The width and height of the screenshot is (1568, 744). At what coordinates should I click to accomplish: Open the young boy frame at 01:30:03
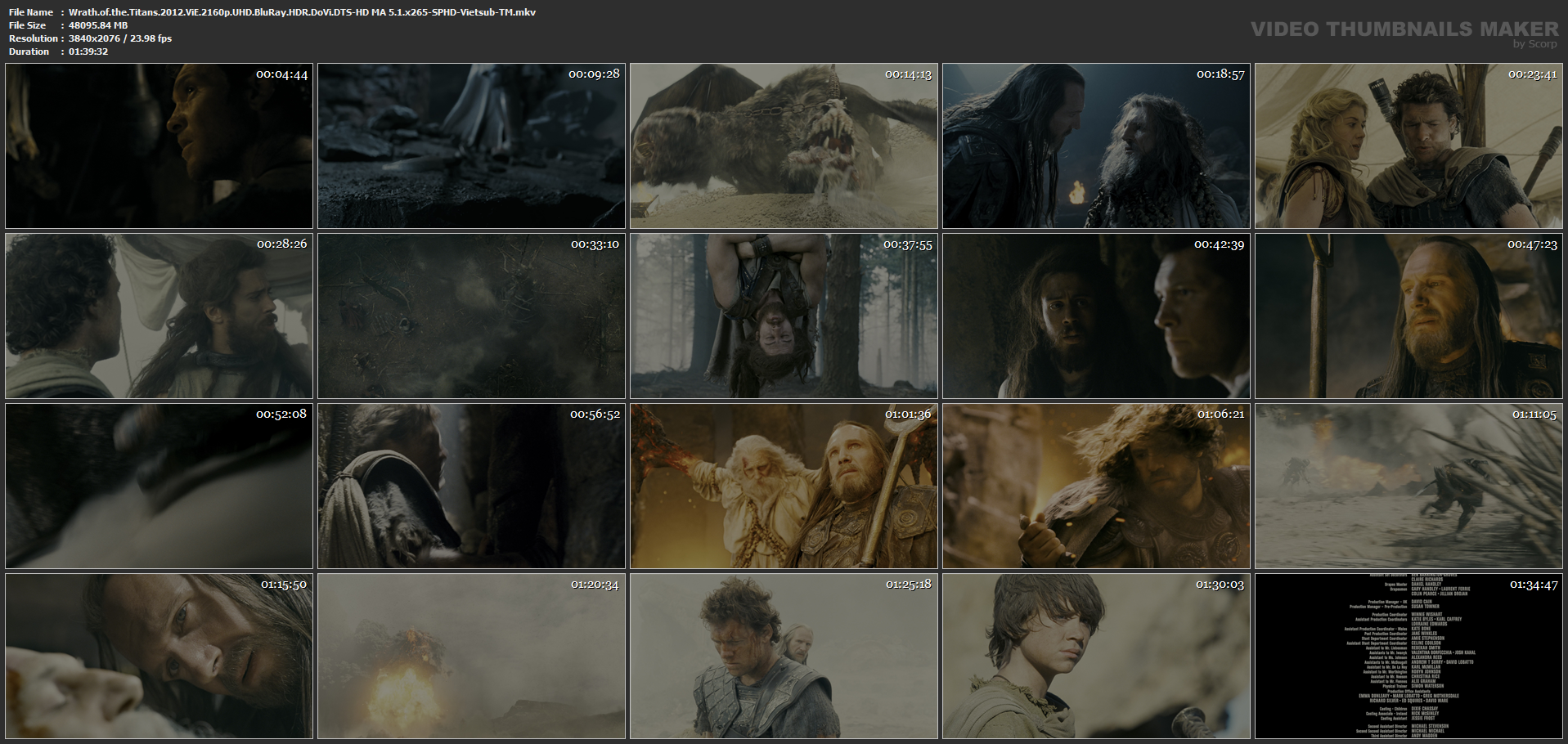pyautogui.click(x=1096, y=657)
